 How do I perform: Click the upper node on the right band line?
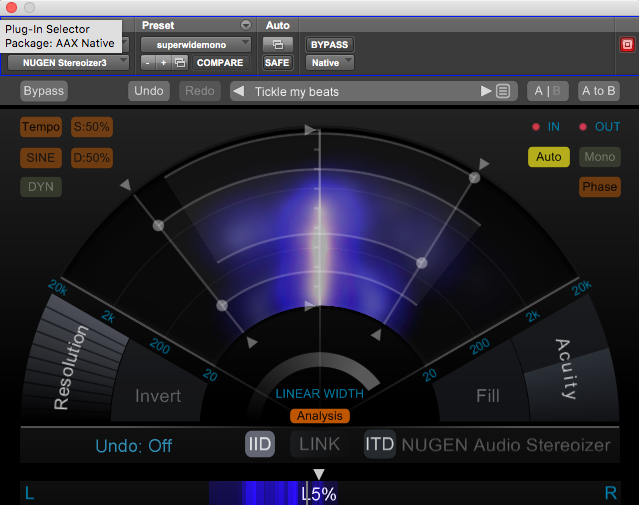[474, 177]
